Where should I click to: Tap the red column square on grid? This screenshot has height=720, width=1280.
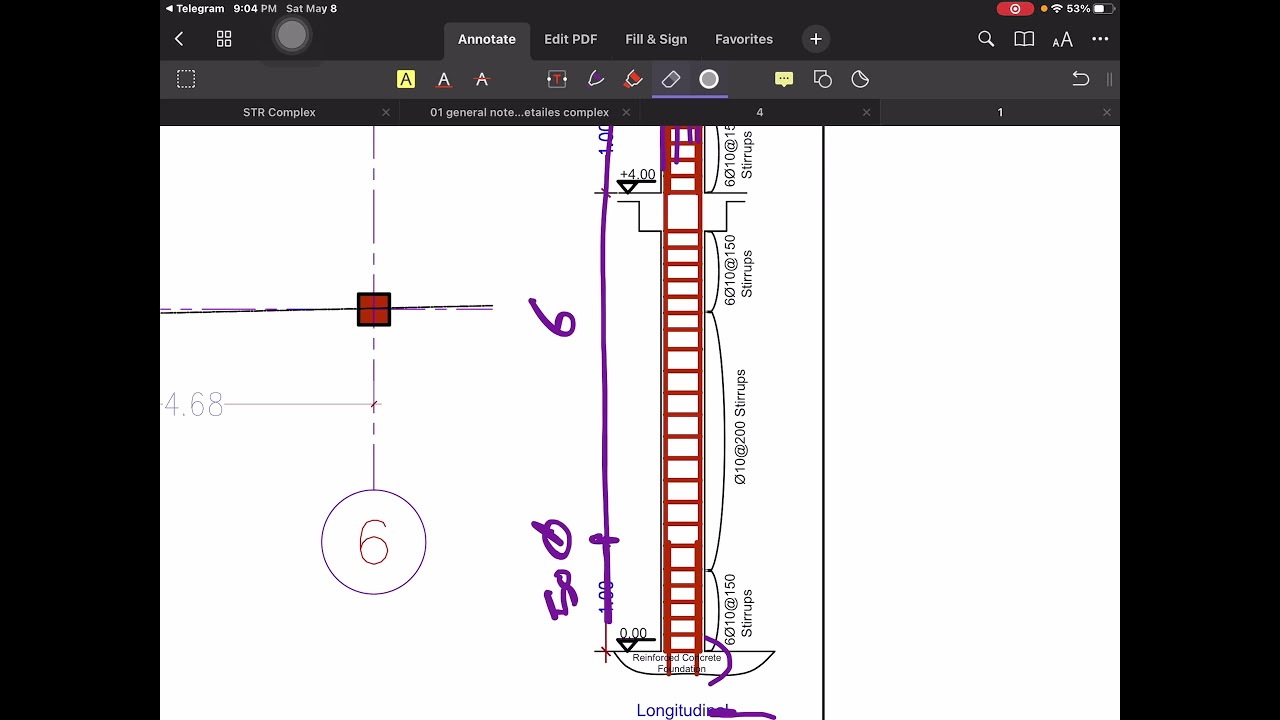(374, 309)
